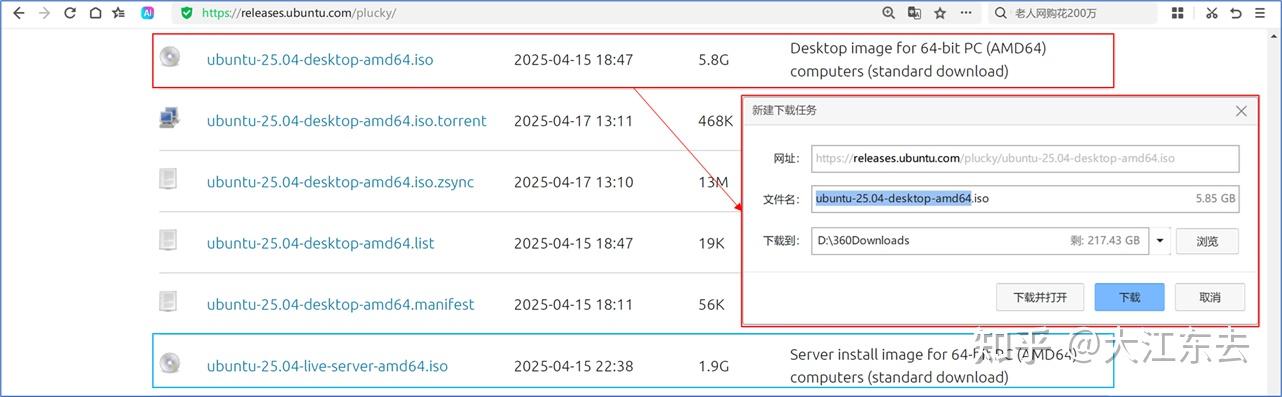This screenshot has width=1282, height=397.
Task: Click the 下载并打开 button
Action: (x=1040, y=297)
